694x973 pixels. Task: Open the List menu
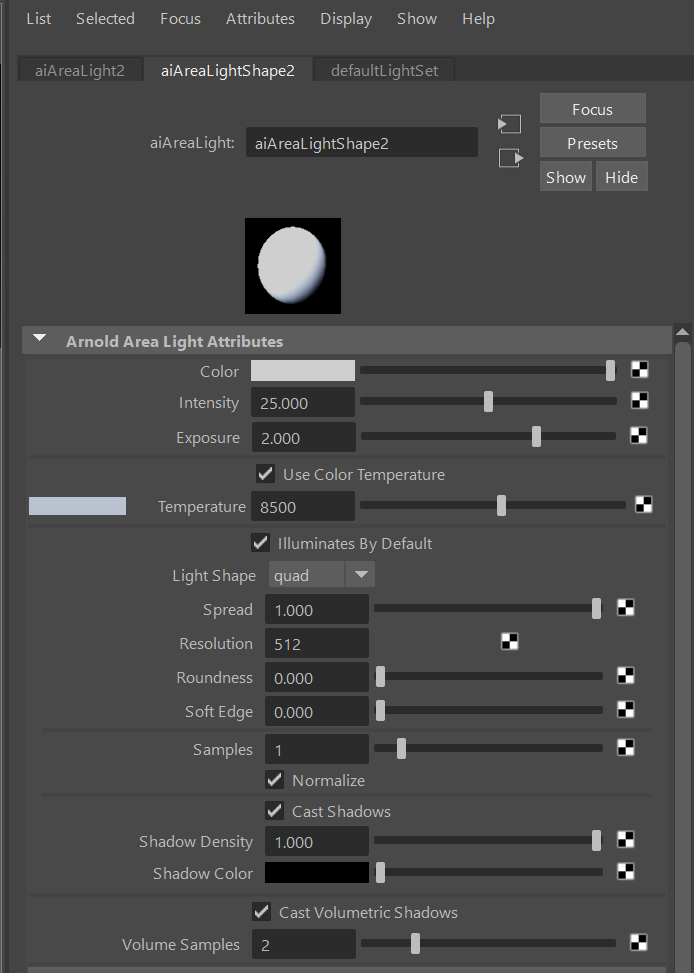tap(38, 19)
